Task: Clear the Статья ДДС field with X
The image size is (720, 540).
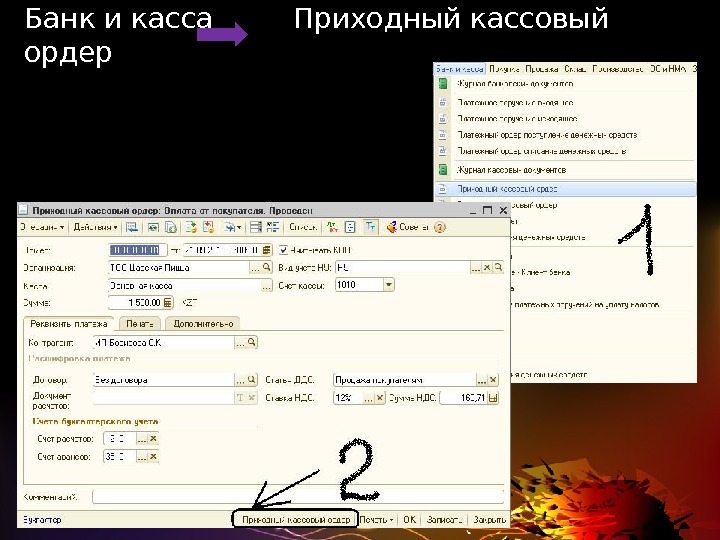Action: [x=493, y=380]
